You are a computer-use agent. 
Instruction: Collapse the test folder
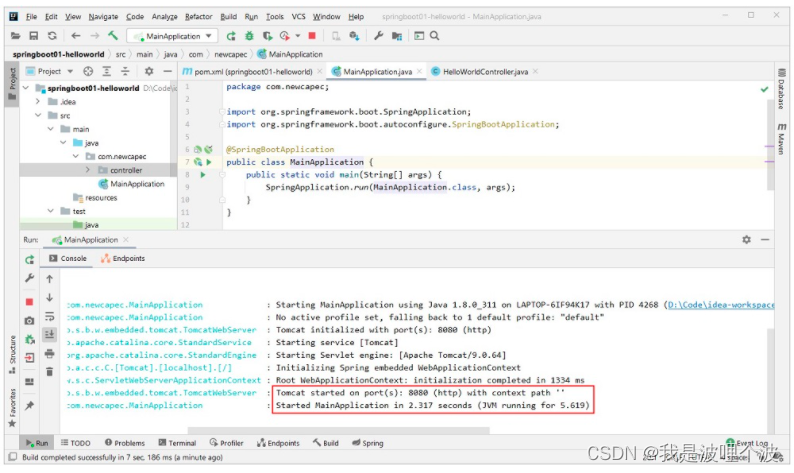[51, 211]
